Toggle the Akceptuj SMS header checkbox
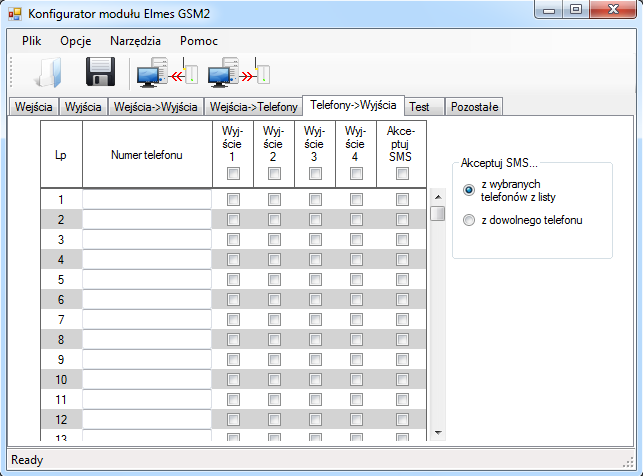 coord(402,174)
